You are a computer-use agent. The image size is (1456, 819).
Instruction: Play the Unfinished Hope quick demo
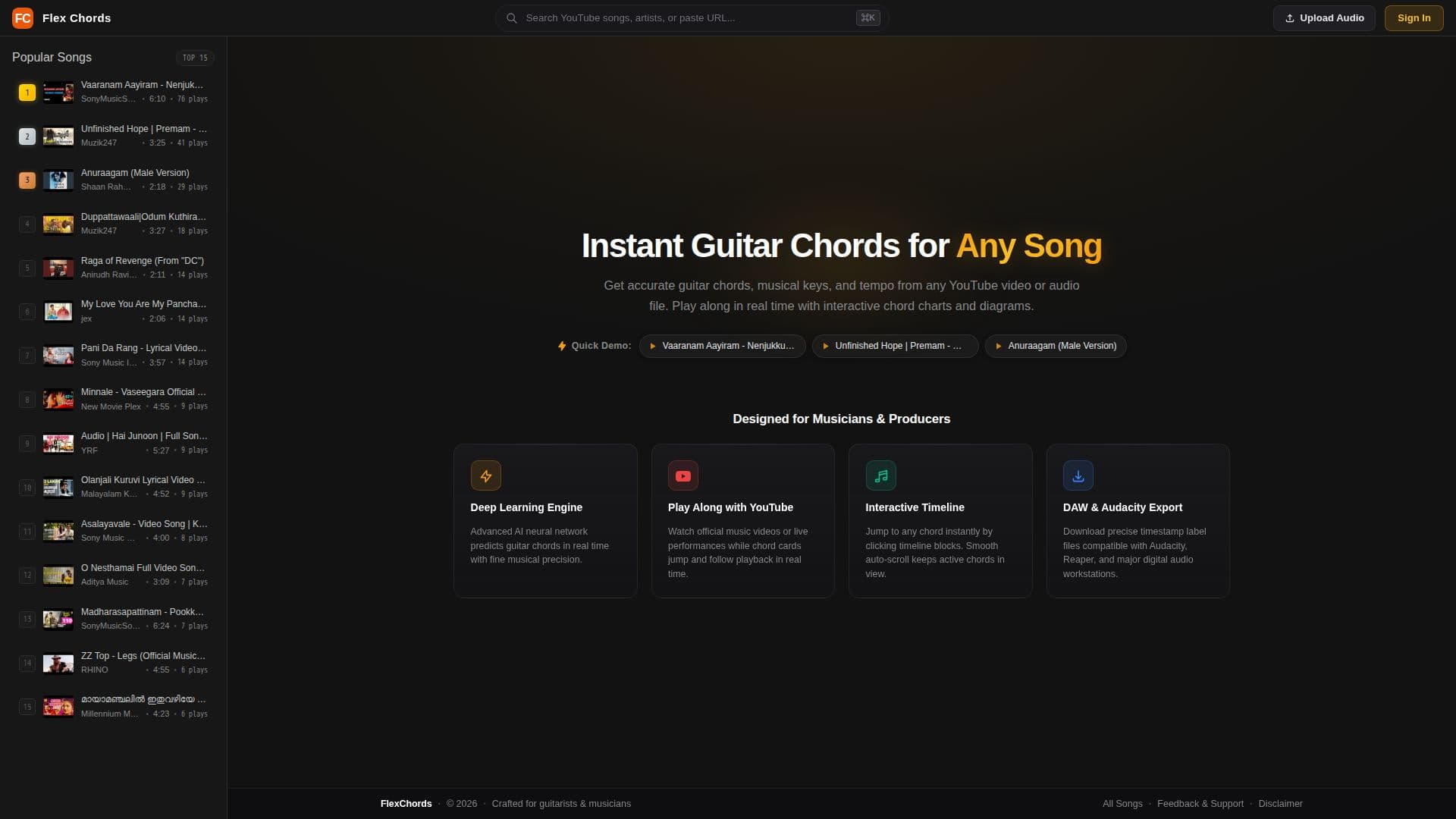pos(895,346)
